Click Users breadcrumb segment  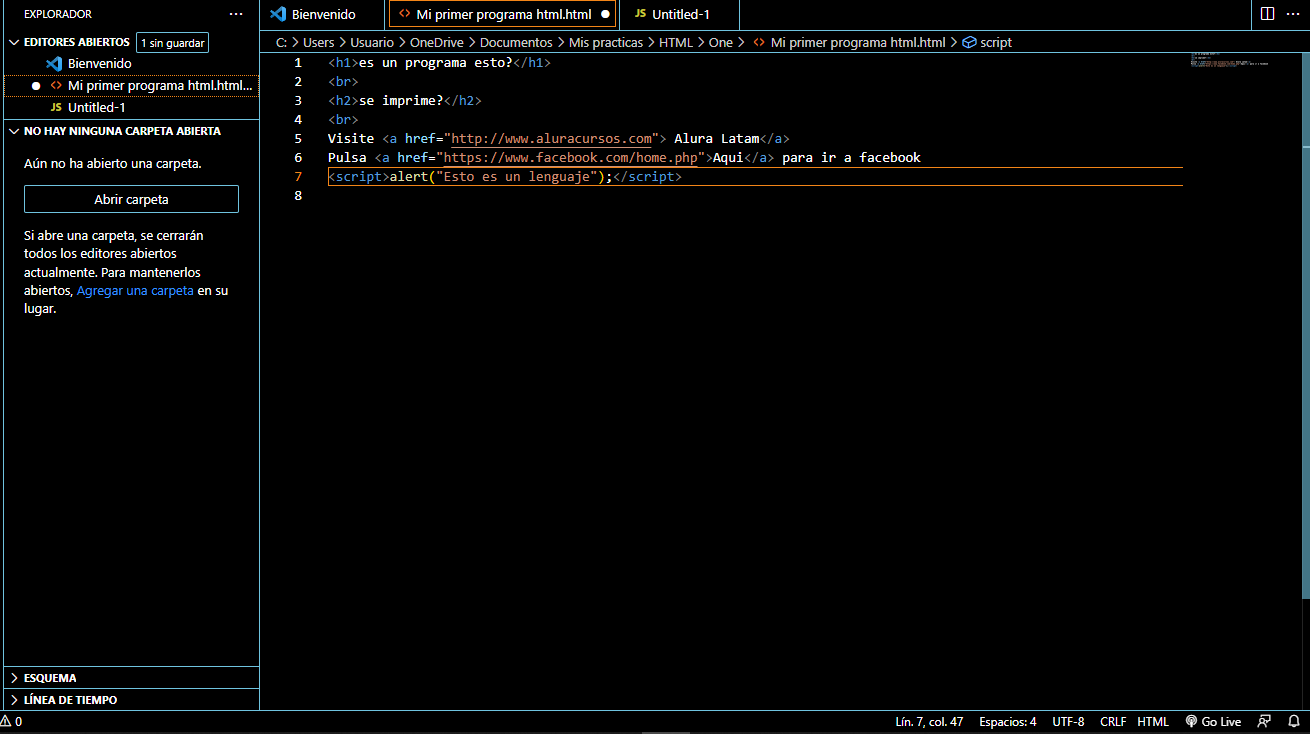tap(318, 43)
